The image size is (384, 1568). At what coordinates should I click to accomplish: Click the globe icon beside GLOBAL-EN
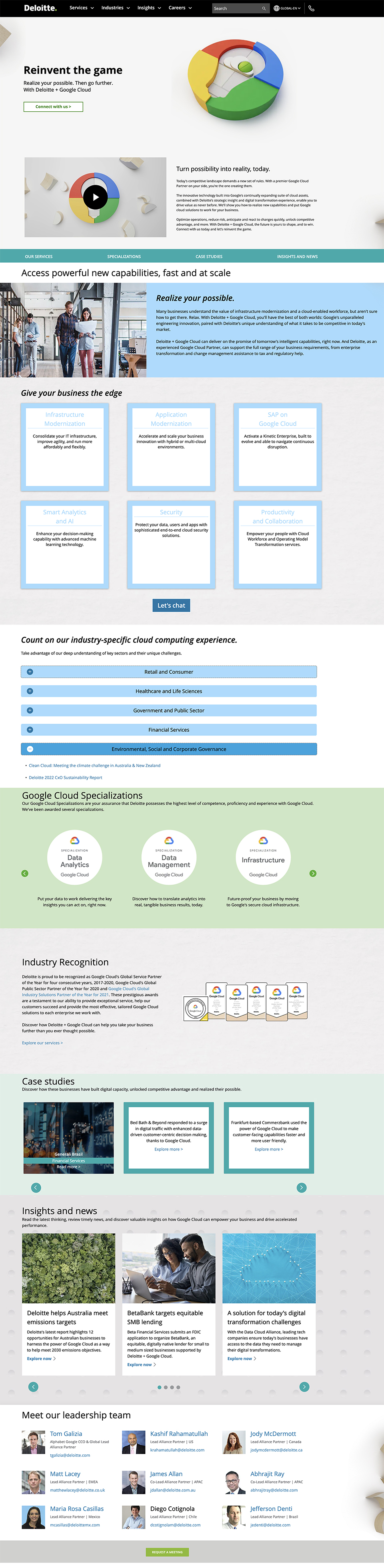[276, 8]
